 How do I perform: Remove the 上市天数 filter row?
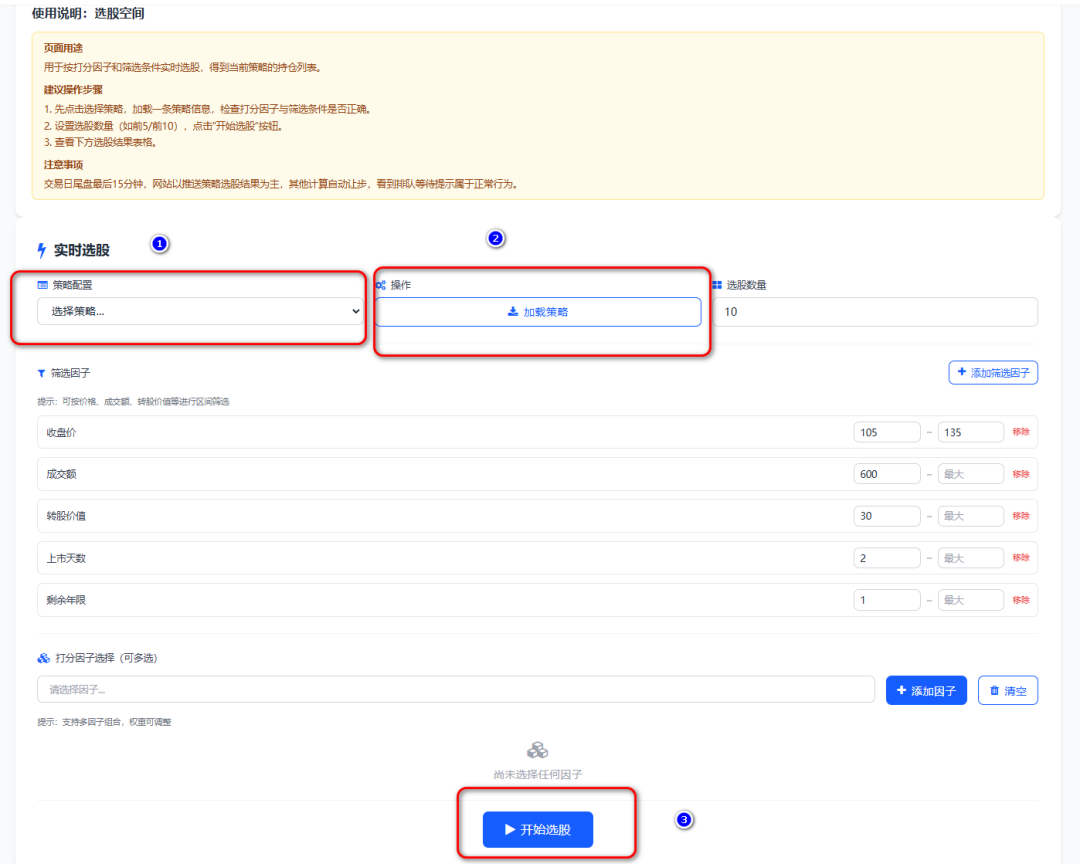point(1021,557)
